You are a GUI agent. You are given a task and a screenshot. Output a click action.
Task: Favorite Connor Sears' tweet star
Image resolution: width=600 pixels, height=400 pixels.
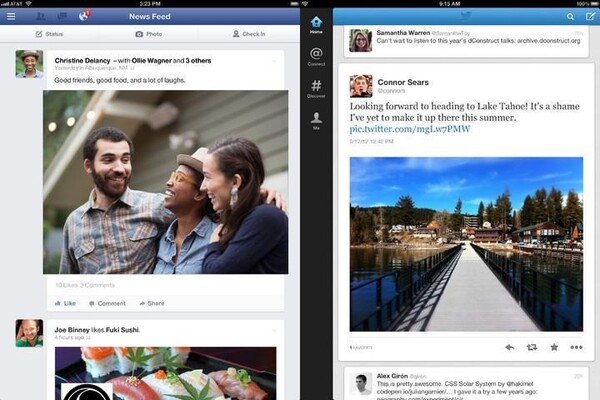pyautogui.click(x=554, y=347)
